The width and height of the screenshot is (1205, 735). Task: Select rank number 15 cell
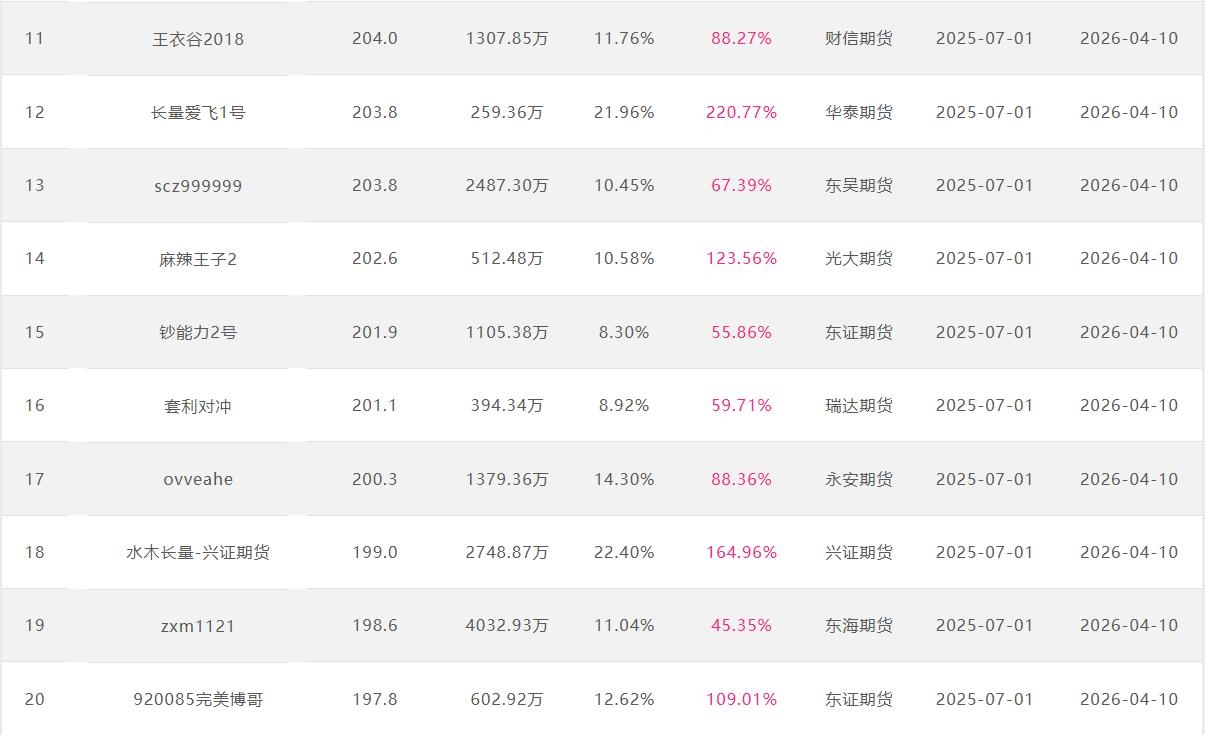[35, 332]
